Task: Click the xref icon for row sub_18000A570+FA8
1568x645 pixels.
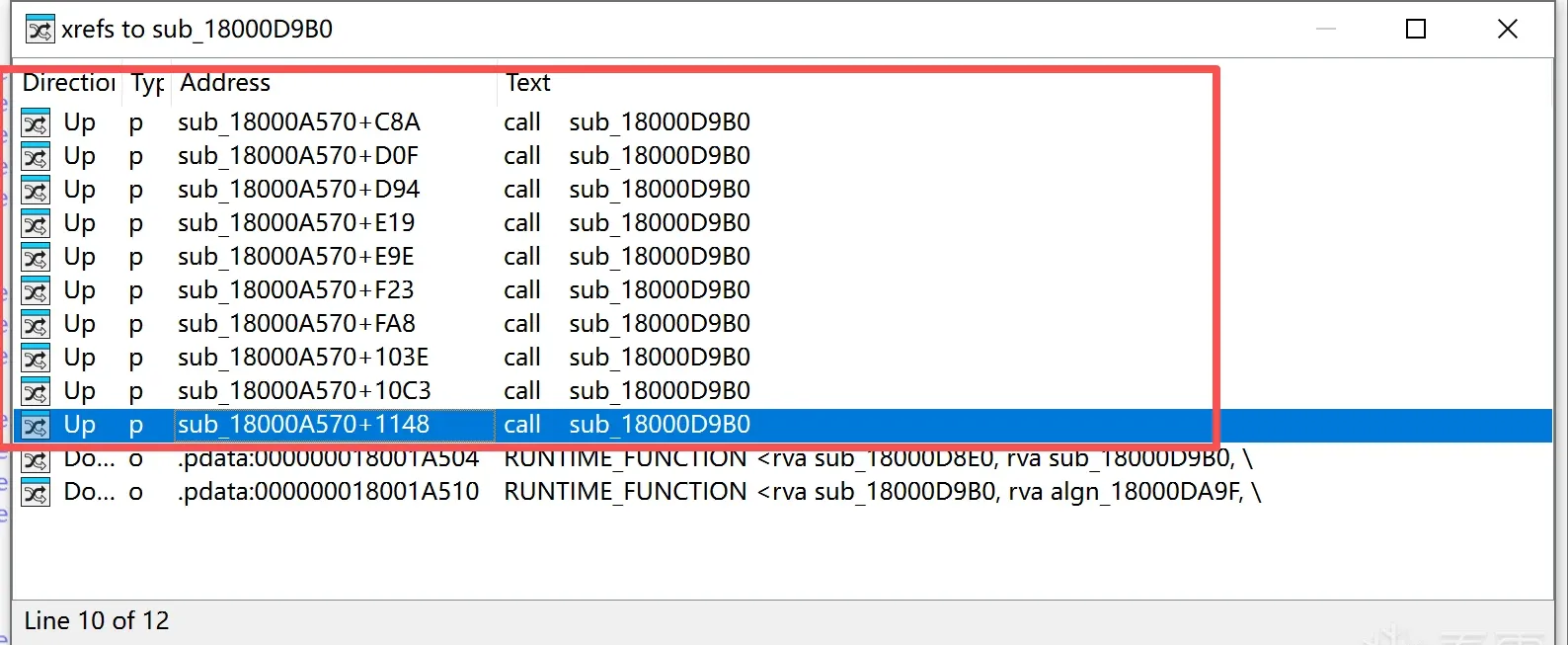Action: (36, 325)
